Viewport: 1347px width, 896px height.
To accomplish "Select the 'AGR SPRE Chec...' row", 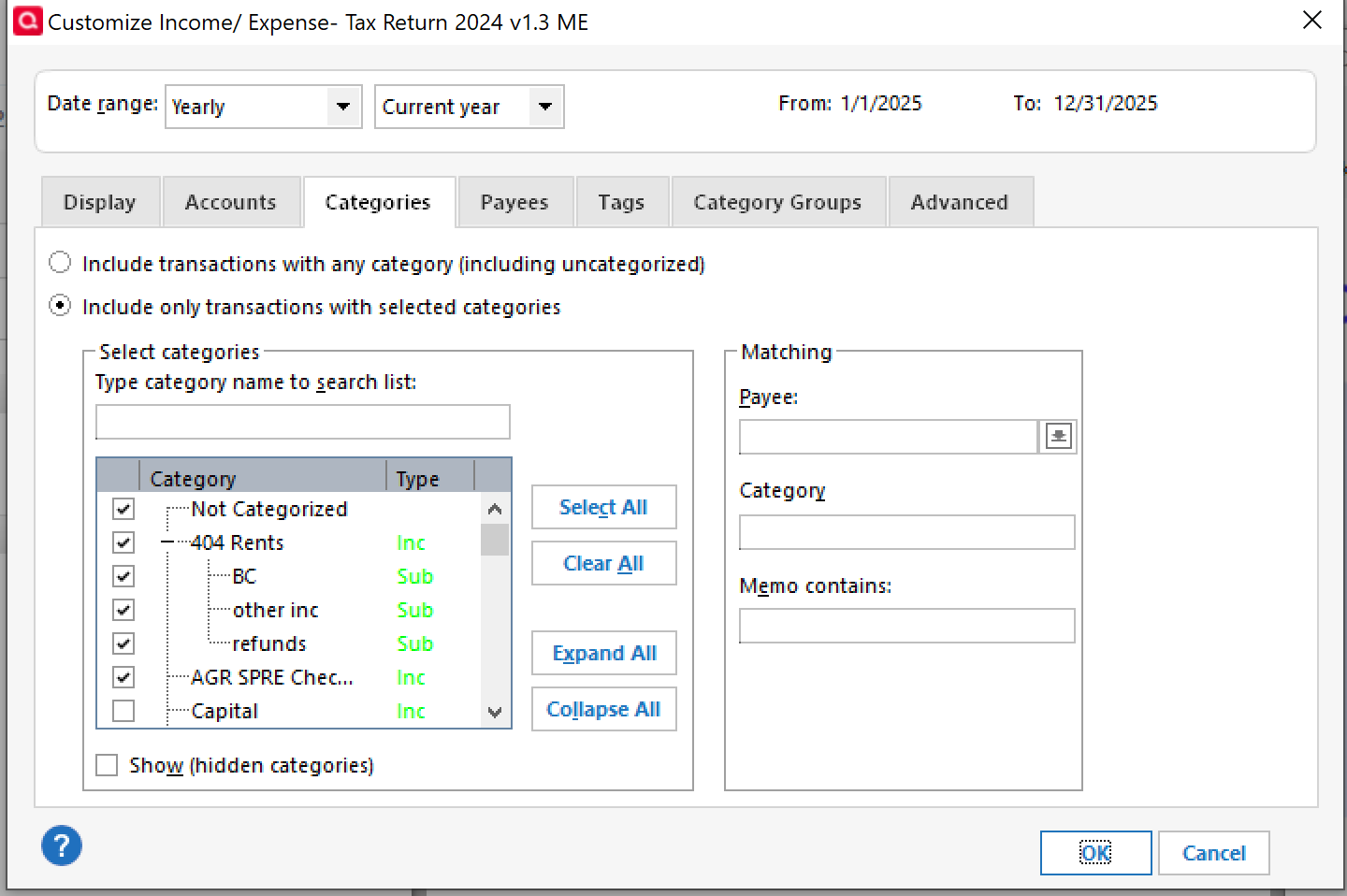I will (272, 677).
